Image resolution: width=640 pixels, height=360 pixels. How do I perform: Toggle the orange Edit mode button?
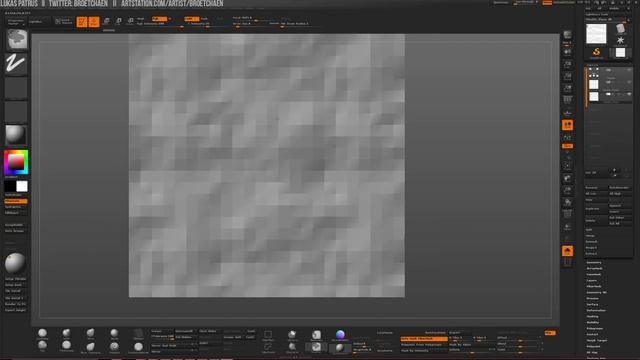point(82,22)
